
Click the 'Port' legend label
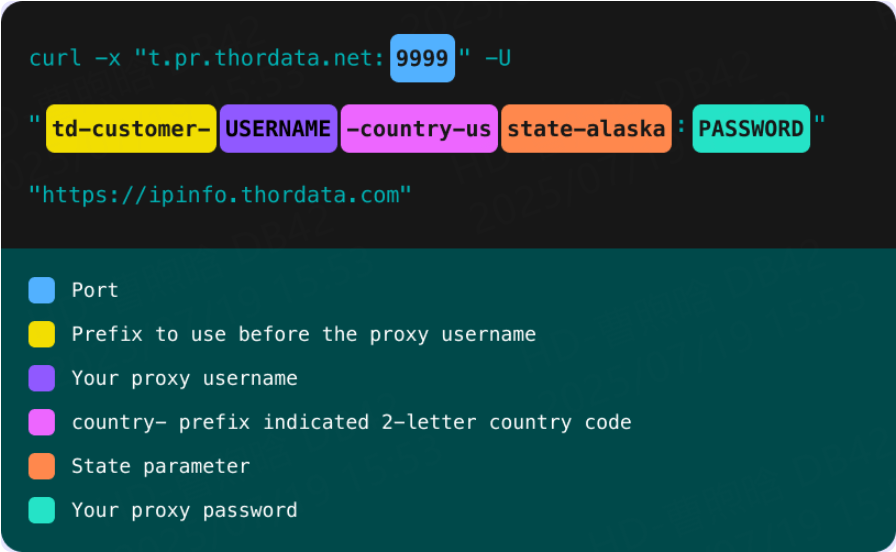(x=95, y=290)
